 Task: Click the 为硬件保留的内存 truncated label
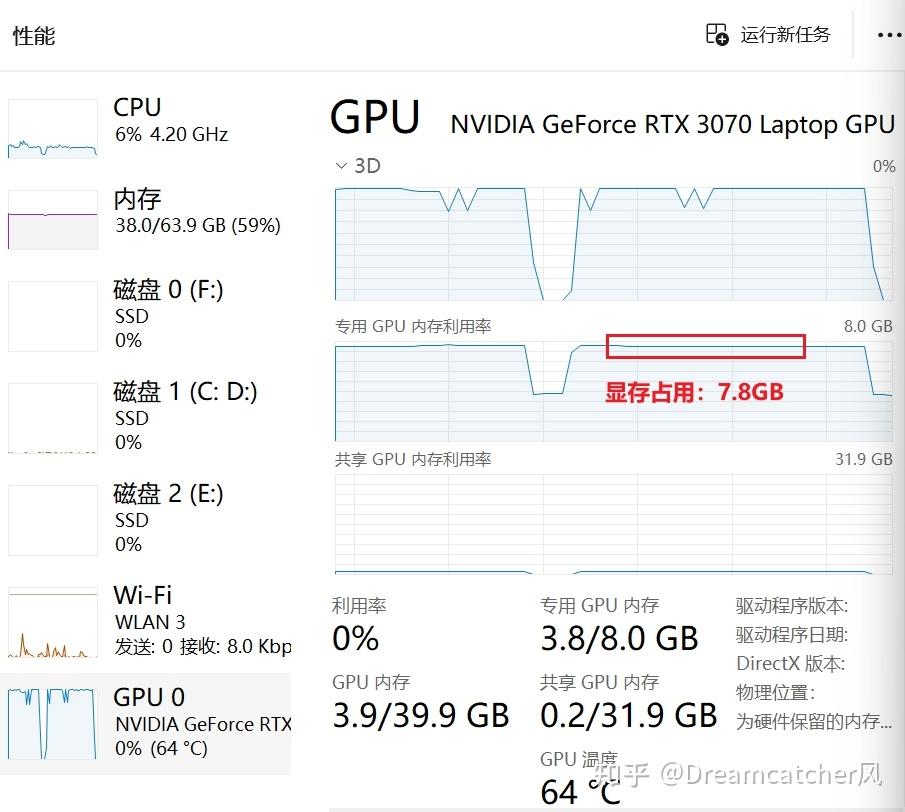click(814, 721)
